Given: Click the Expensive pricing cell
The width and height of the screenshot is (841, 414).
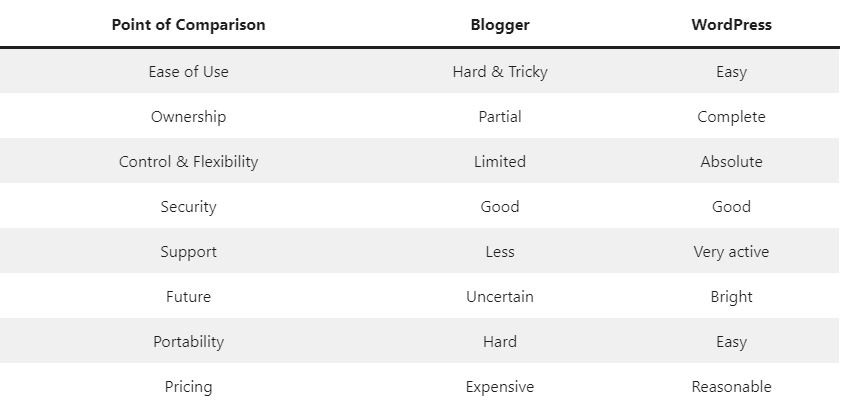Looking at the screenshot, I should coord(500,387).
